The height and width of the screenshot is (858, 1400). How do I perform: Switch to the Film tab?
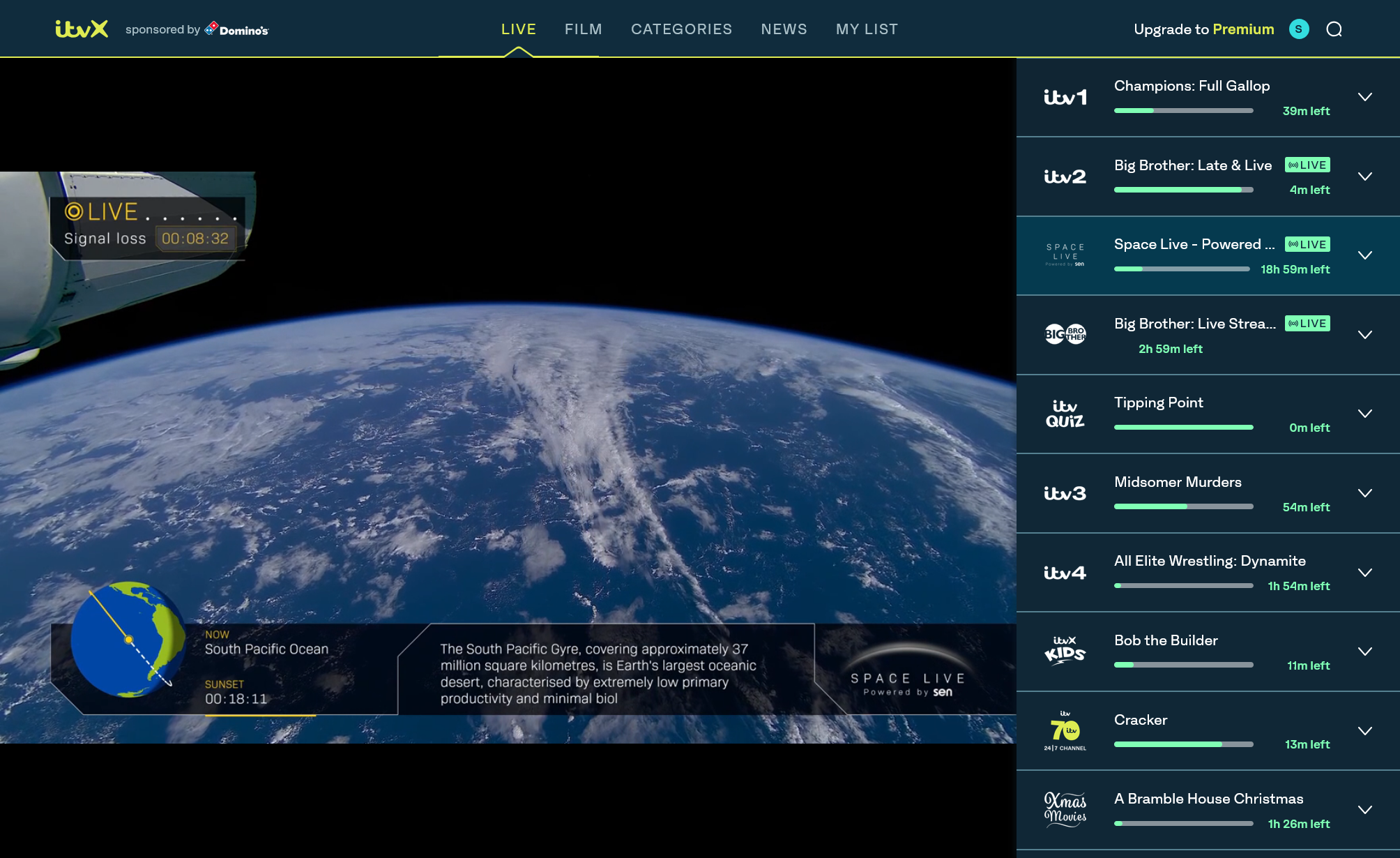point(583,29)
